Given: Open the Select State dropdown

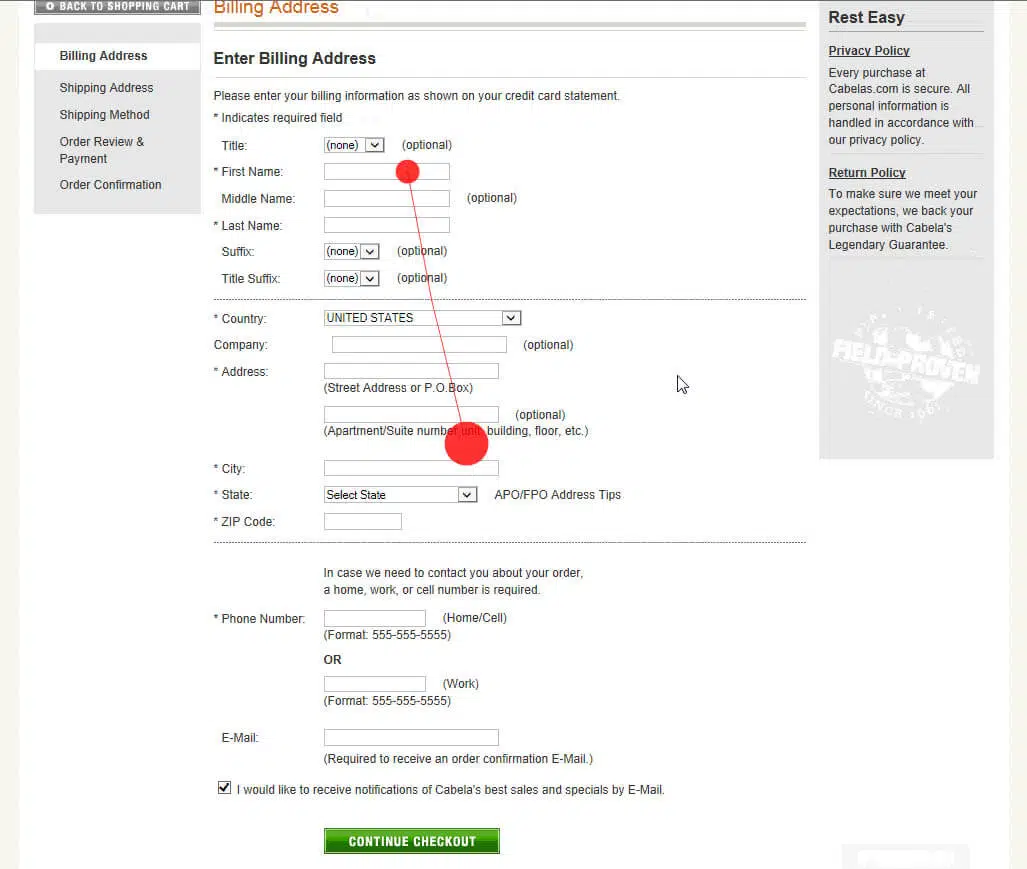Looking at the screenshot, I should point(400,495).
